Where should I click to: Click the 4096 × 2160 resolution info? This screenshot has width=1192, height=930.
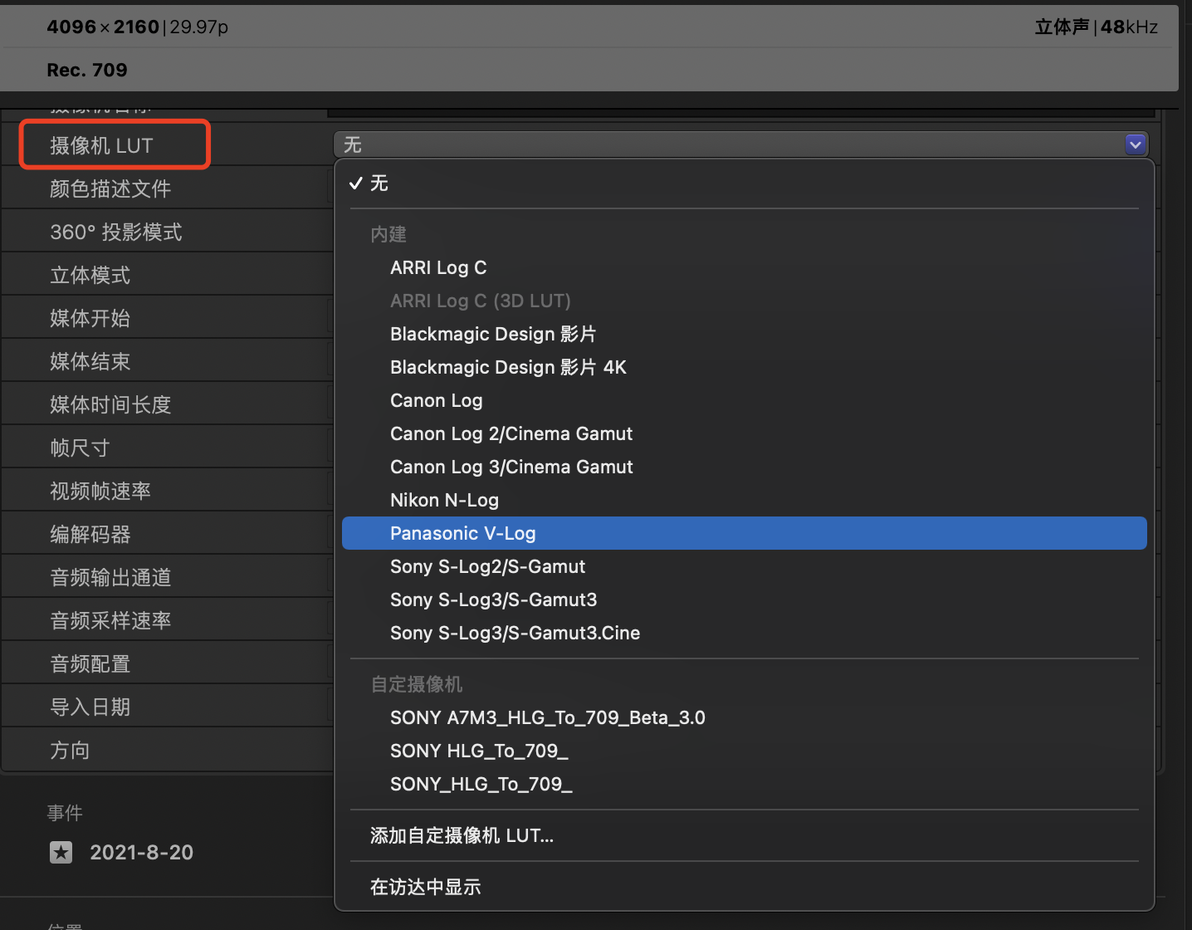(x=103, y=27)
